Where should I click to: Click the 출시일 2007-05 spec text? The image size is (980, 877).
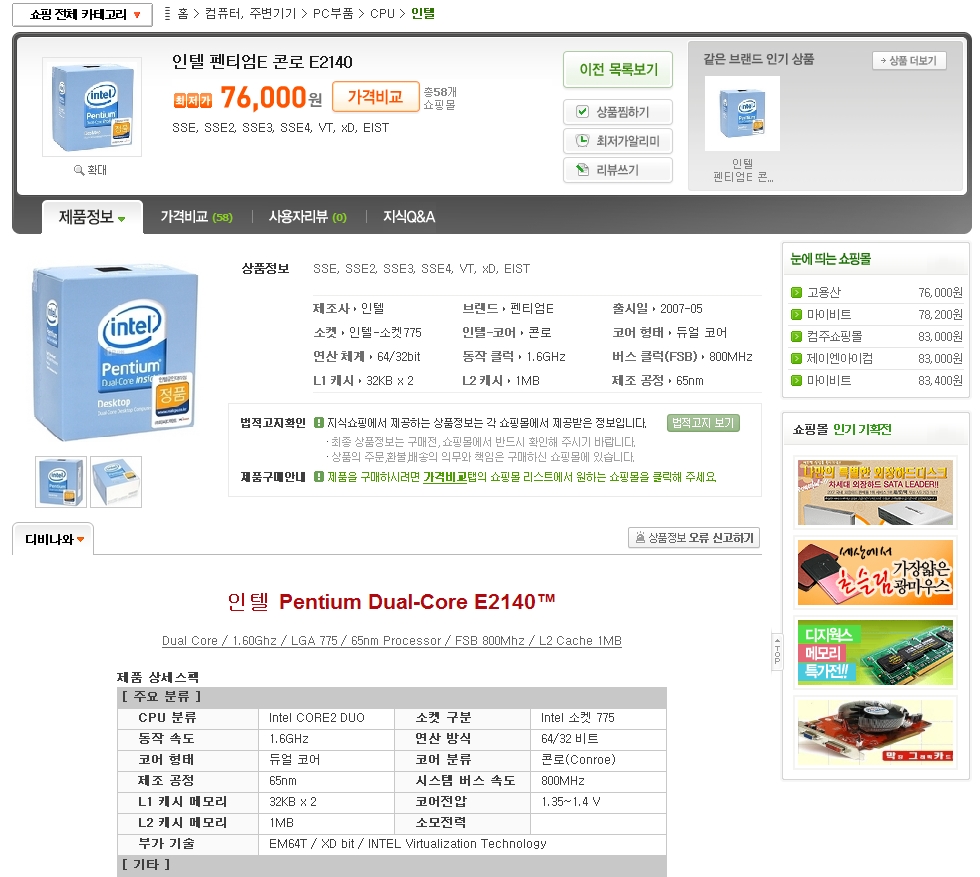(658, 309)
